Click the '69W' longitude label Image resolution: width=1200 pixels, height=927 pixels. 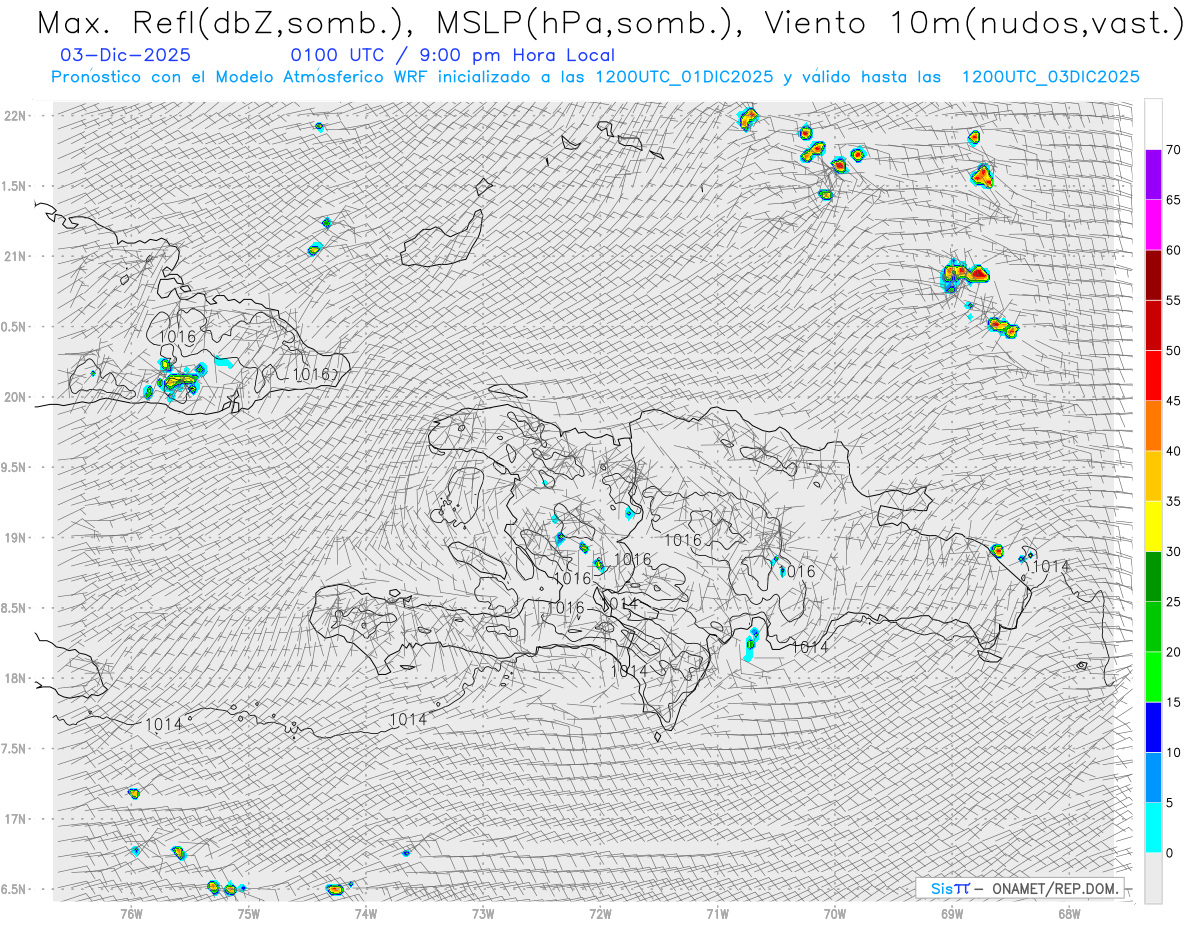[x=952, y=912]
